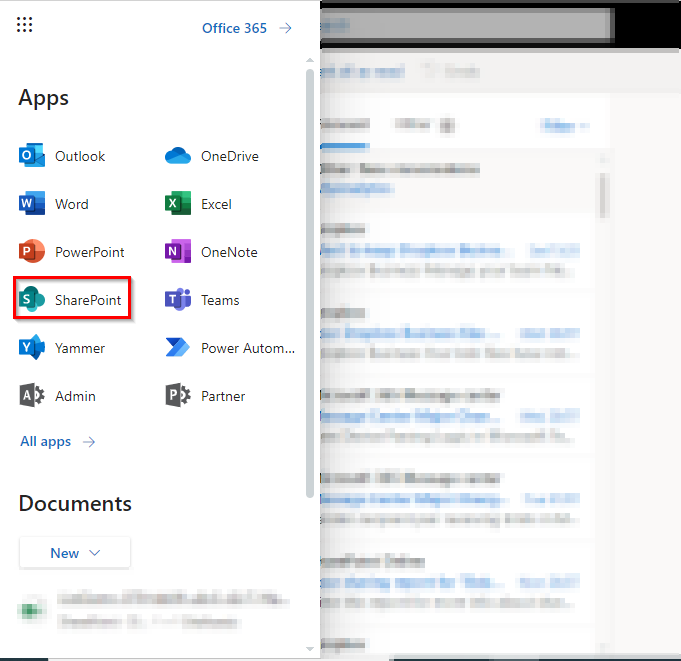
Task: Click the Word text label
Action: click(72, 204)
